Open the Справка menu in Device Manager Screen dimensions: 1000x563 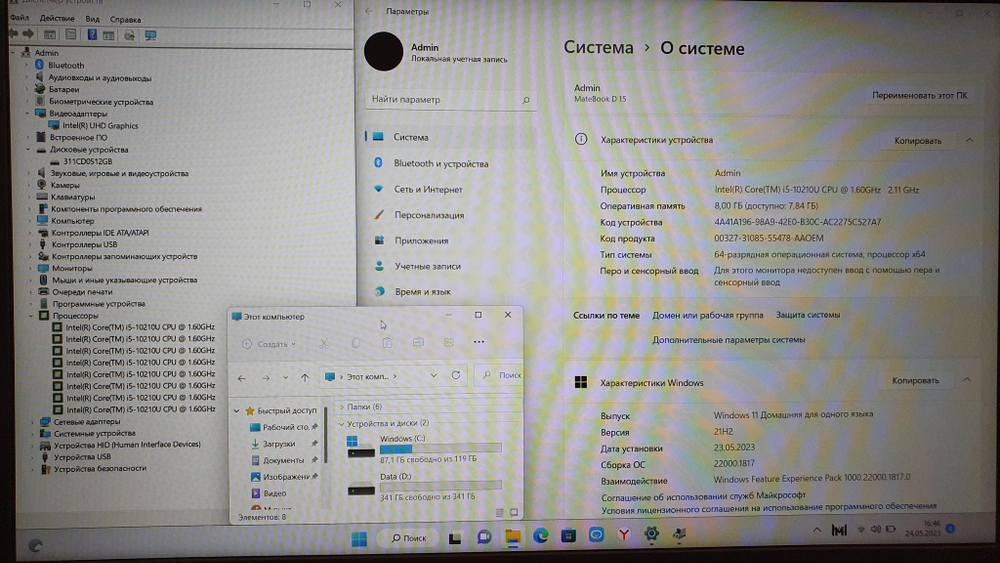[125, 19]
